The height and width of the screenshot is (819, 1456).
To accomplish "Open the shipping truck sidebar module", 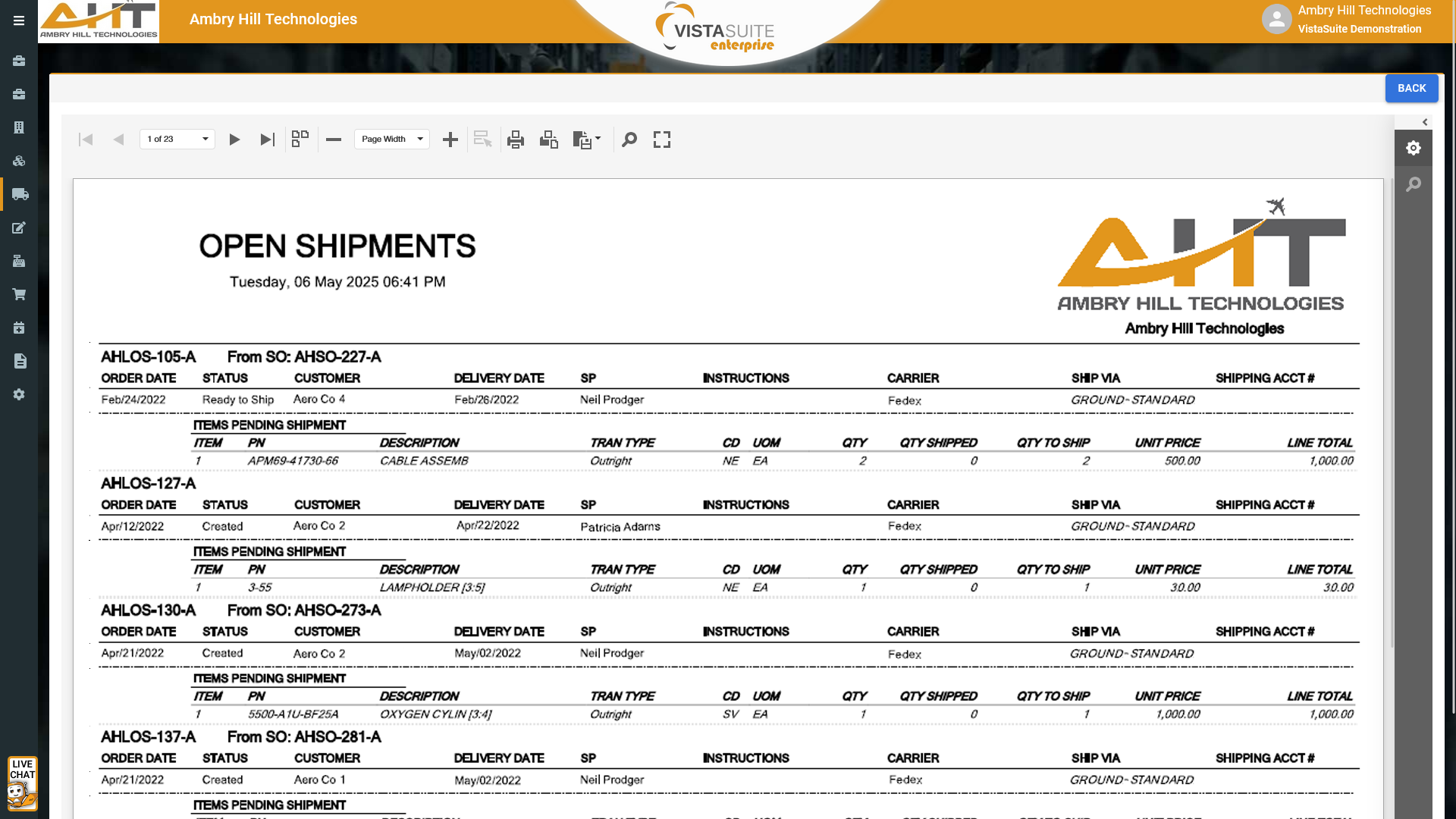I will (20, 194).
